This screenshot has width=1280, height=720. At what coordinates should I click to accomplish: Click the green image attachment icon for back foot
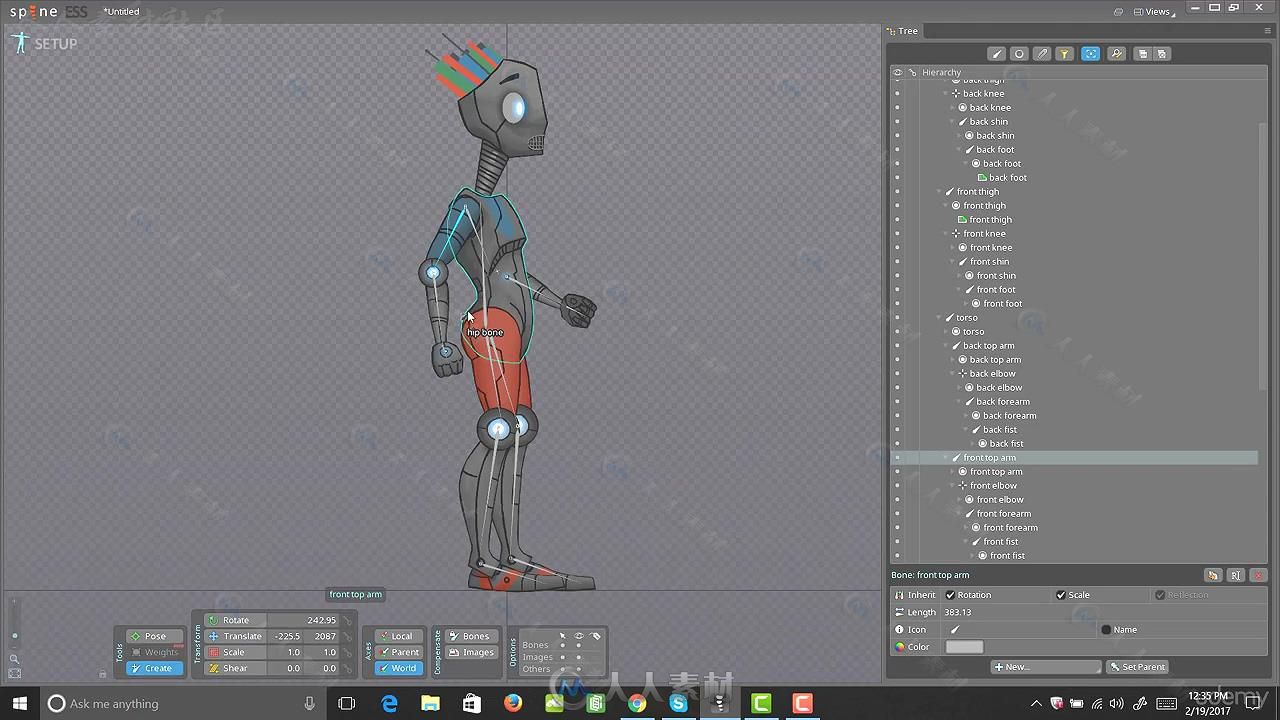(983, 178)
